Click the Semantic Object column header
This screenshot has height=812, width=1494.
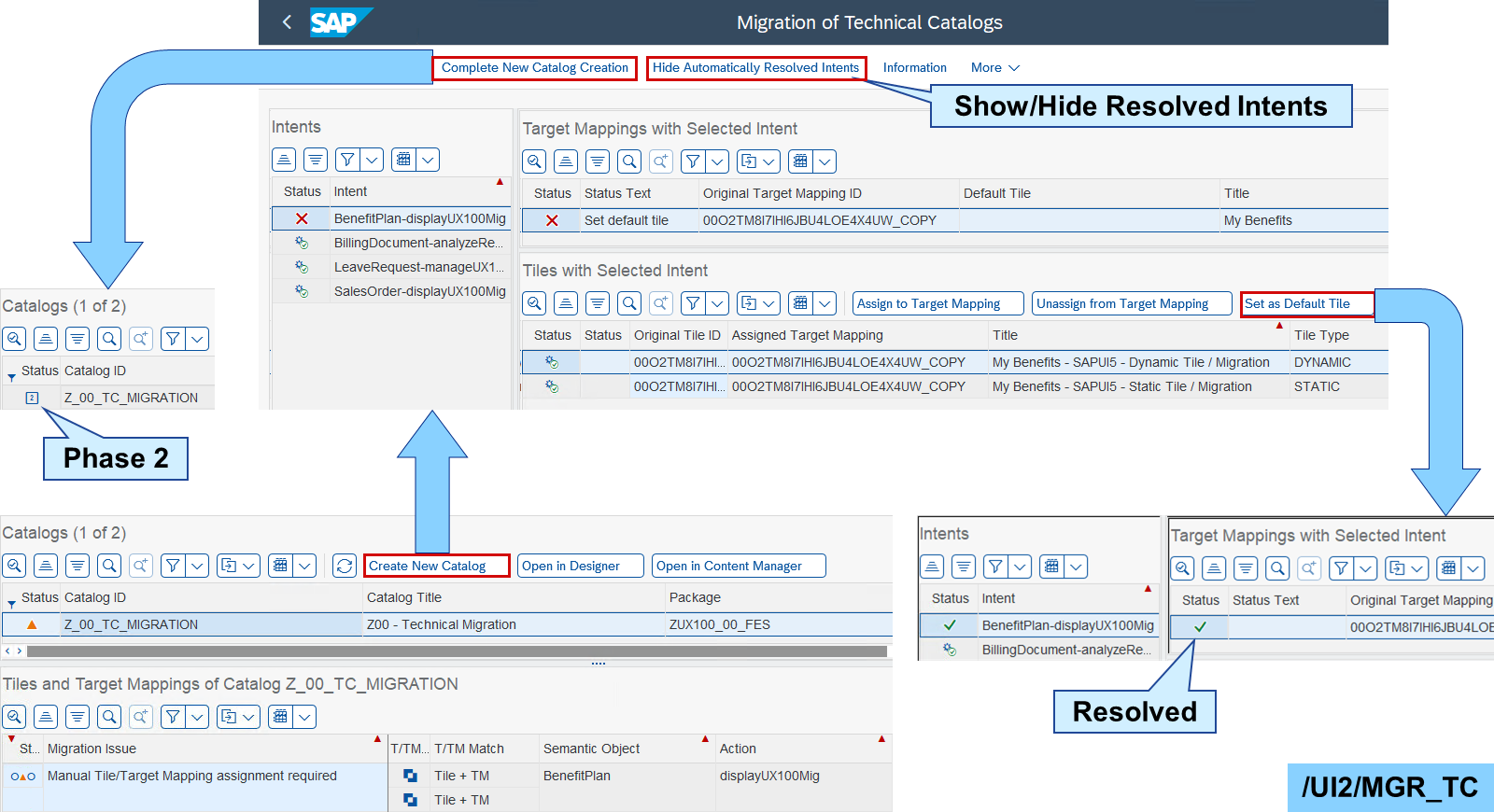pyautogui.click(x=627, y=749)
